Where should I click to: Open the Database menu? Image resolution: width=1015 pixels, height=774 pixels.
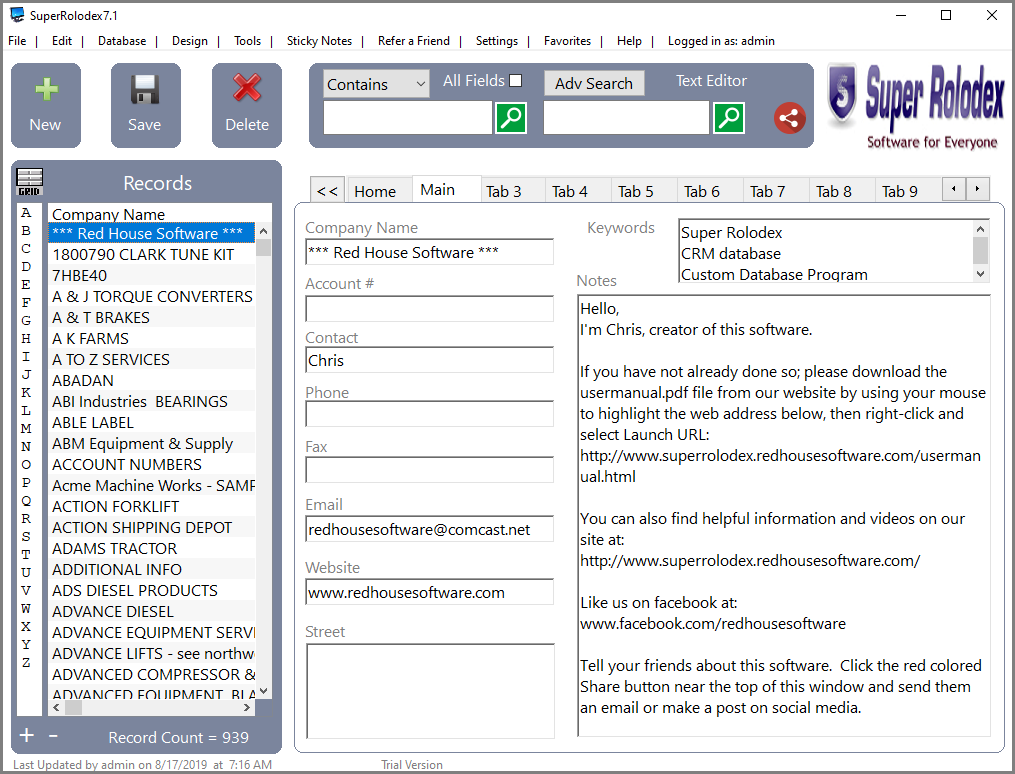pos(122,41)
